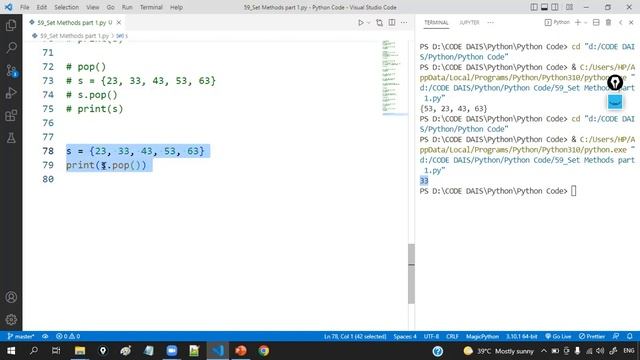Open the new terminal launch profile dropdown
This screenshot has height=360, width=640.
click(x=585, y=22)
